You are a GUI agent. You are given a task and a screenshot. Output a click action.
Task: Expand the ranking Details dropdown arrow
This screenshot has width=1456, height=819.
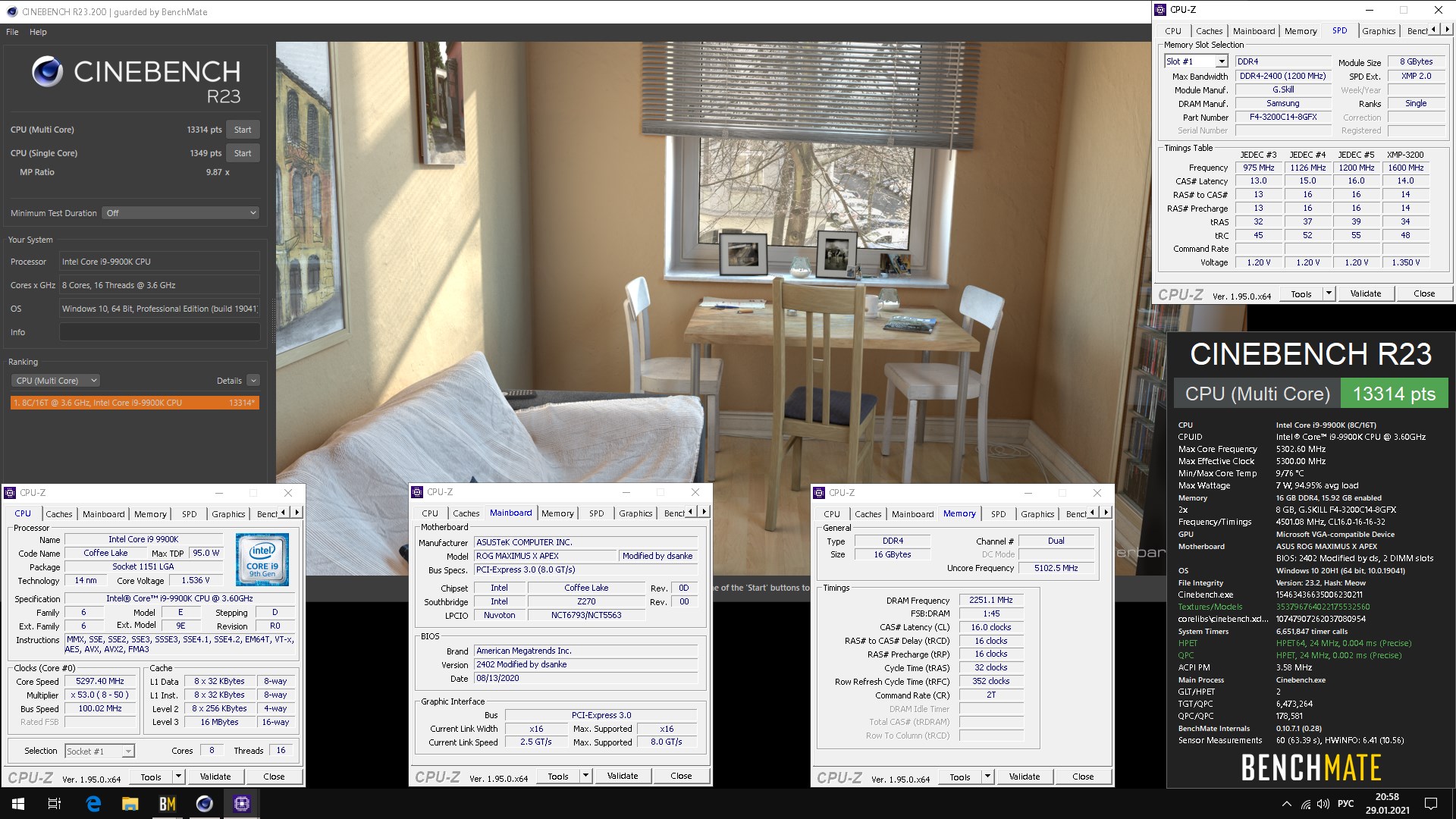point(253,381)
